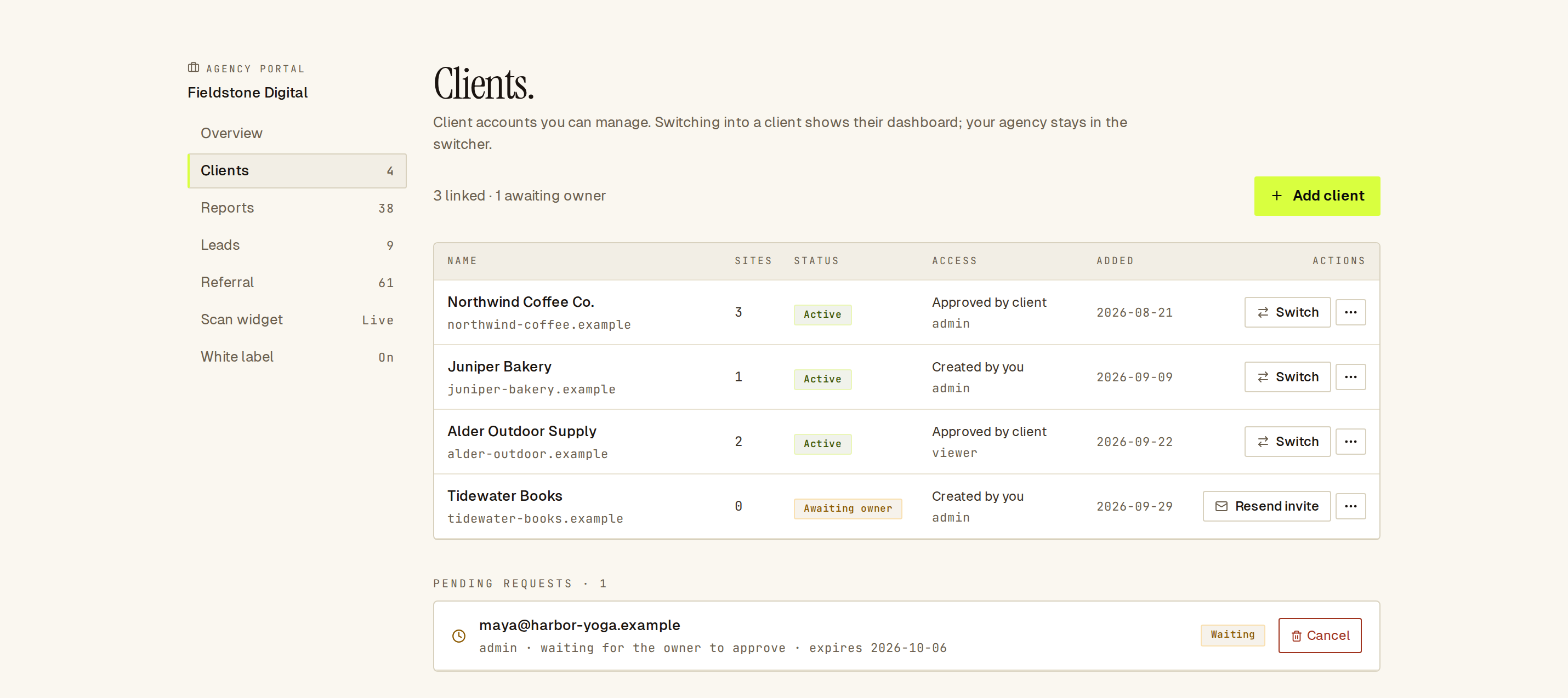Open the Overview section

click(x=297, y=133)
